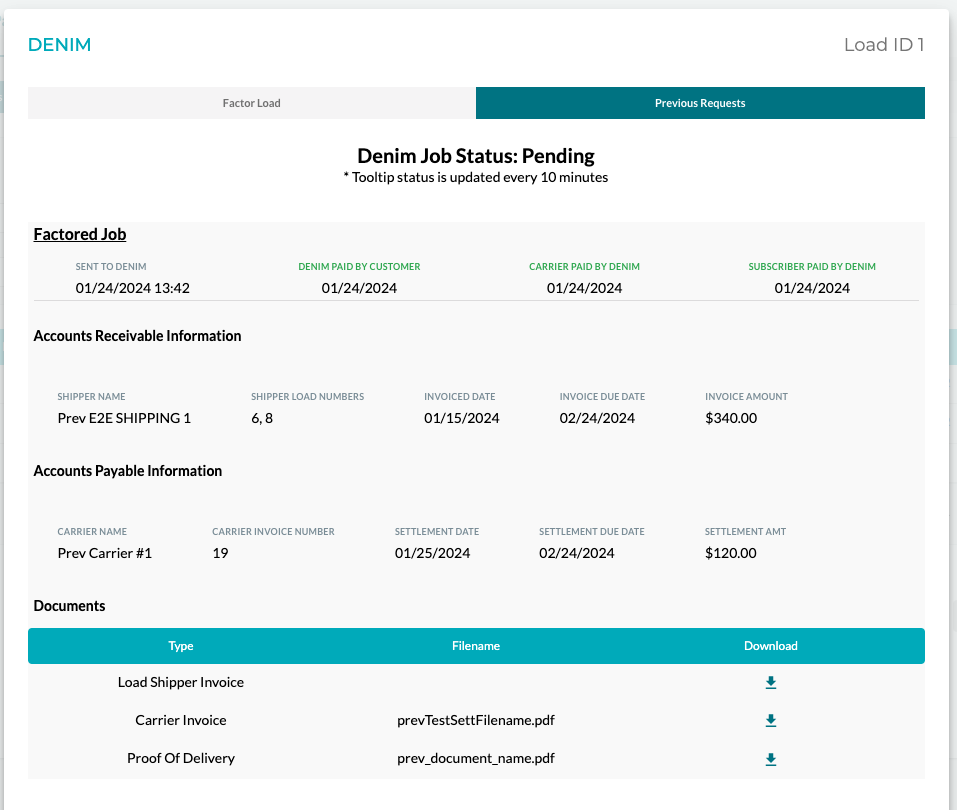Click the Accounts Receivable Information heading
Viewport: 957px width, 810px height.
(x=137, y=336)
